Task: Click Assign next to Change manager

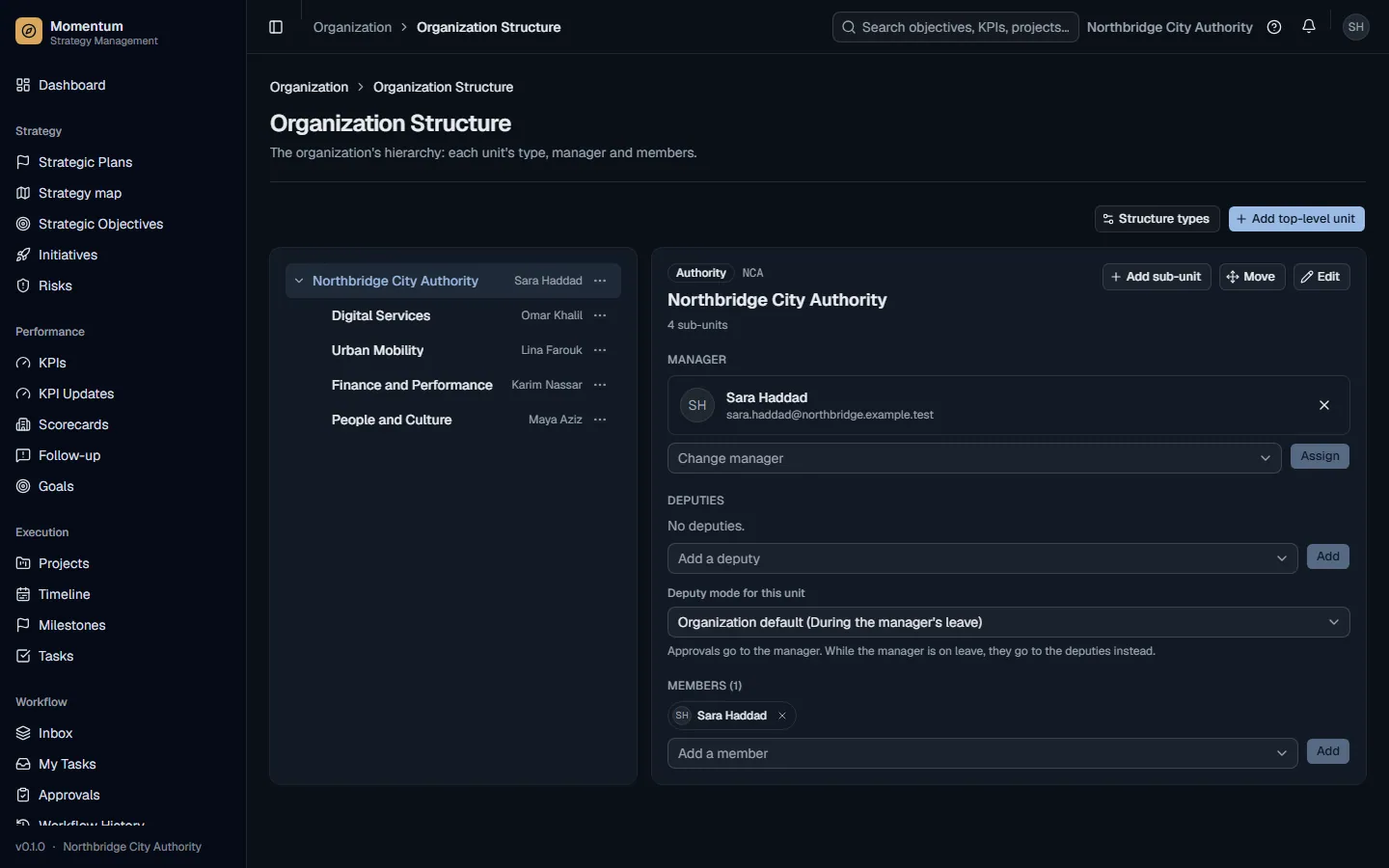Action: point(1320,456)
